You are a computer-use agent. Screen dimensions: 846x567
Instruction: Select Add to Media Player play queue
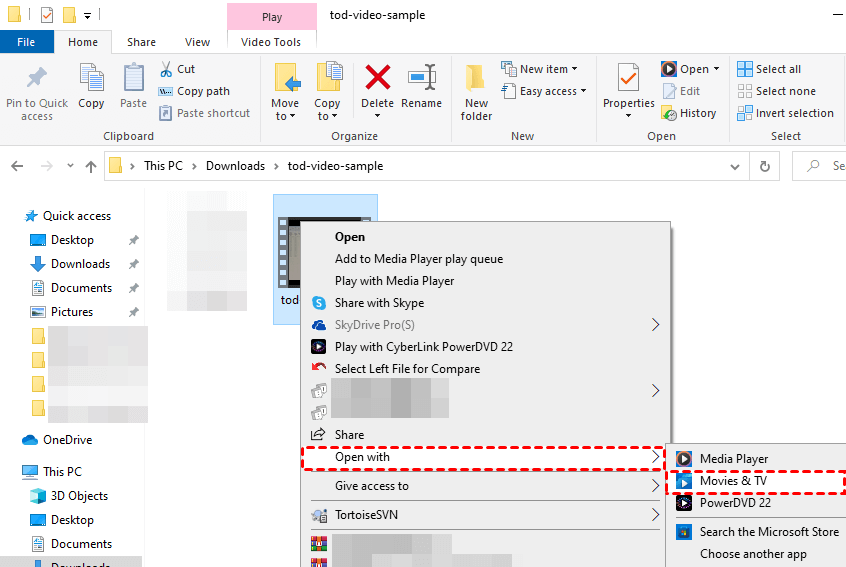tap(419, 259)
